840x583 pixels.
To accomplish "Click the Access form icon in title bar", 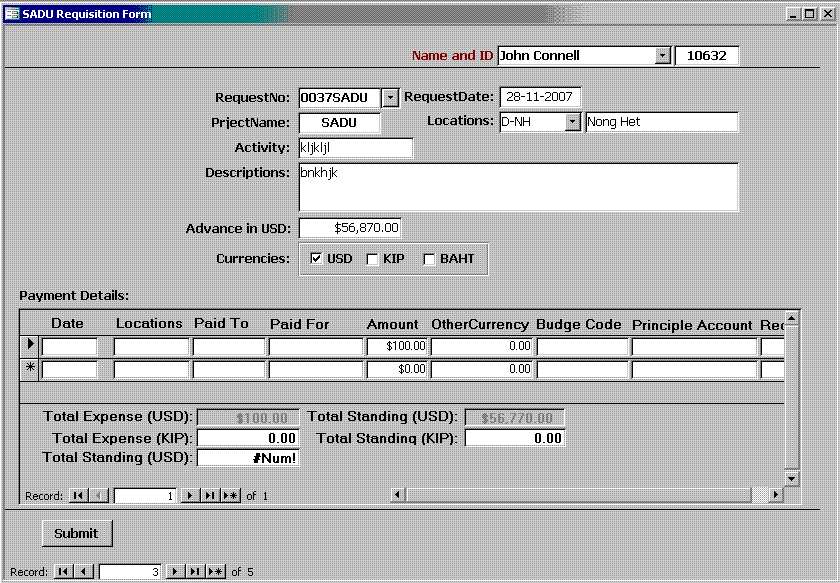I will point(13,14).
